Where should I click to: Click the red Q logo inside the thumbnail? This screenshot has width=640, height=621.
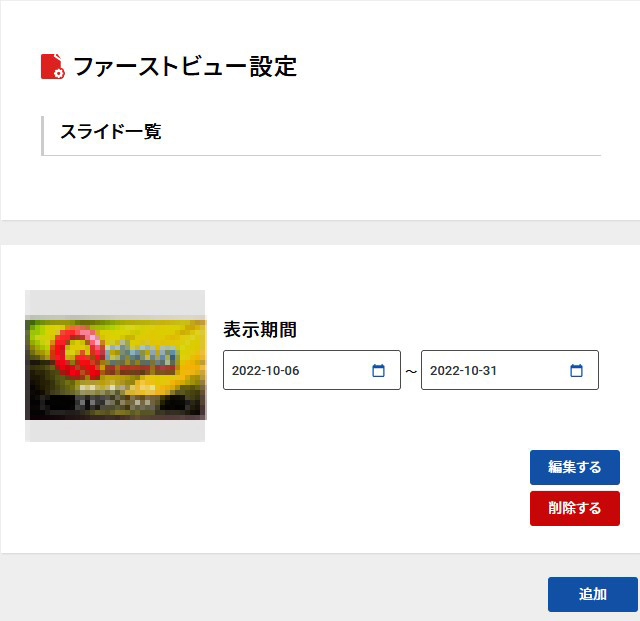click(78, 353)
